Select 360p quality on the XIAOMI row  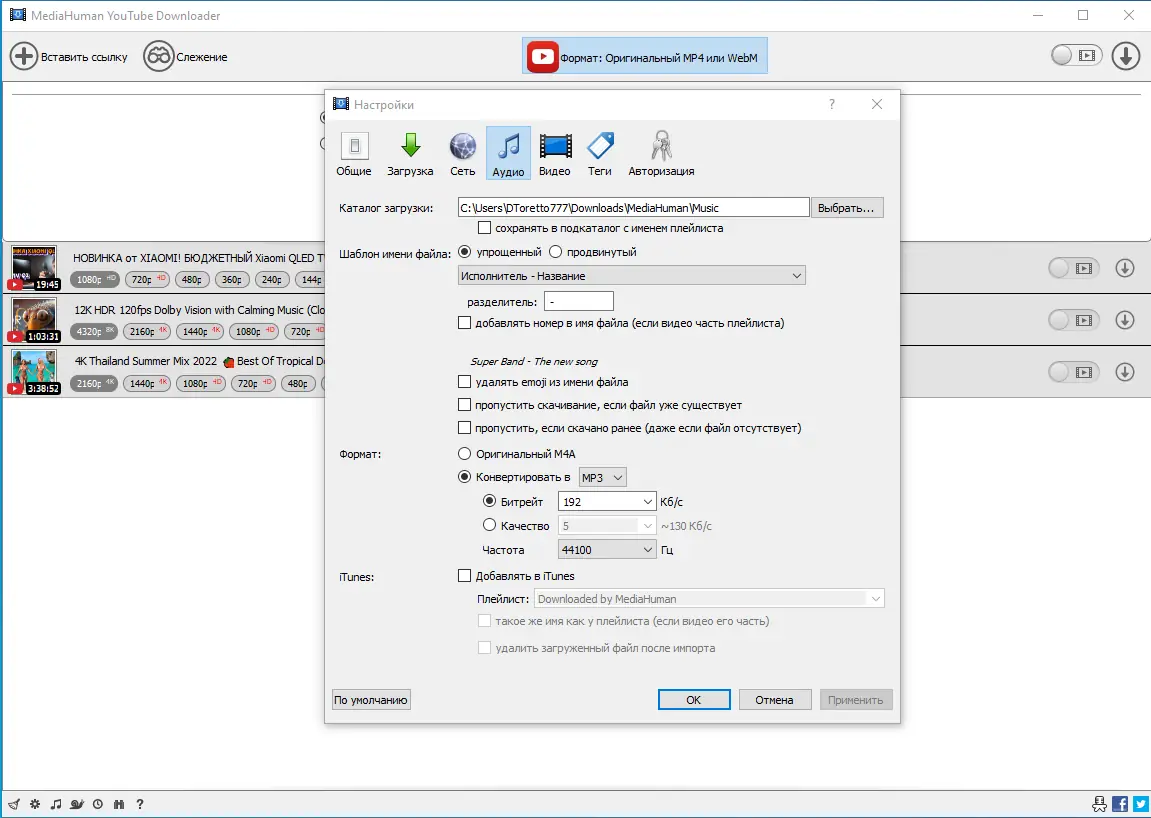tap(232, 280)
